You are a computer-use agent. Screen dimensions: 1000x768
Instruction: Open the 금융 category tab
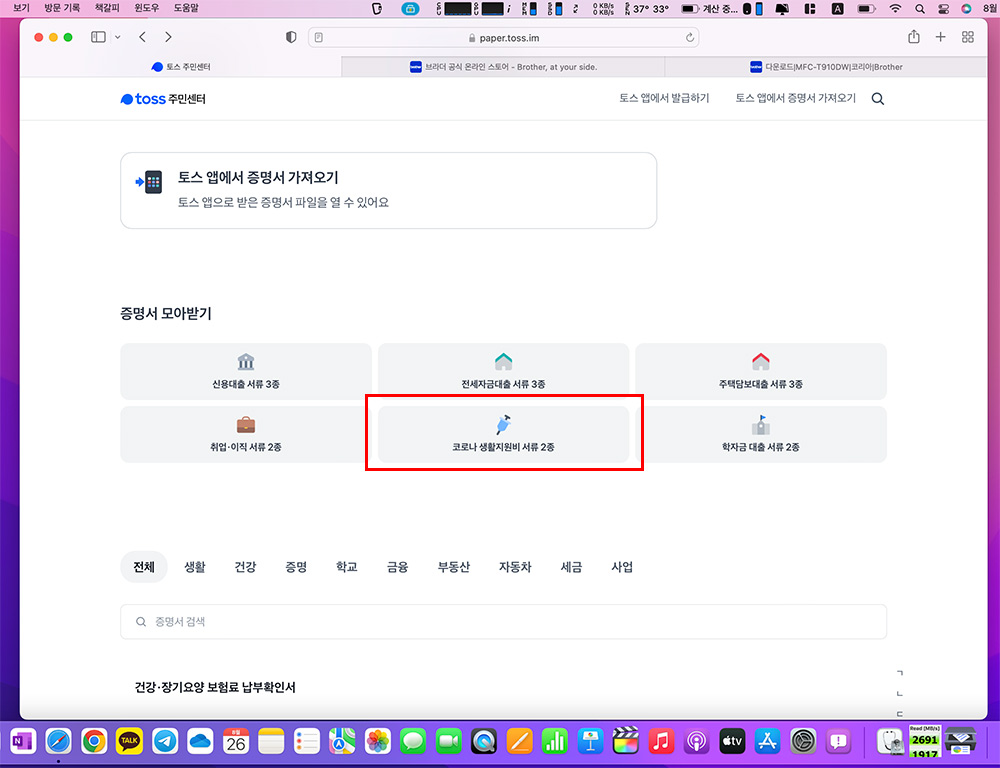point(397,566)
